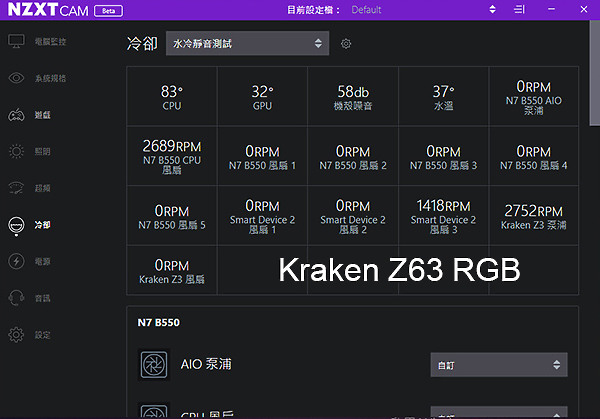Click gear icon beside cooling profile dropdown

[346, 44]
